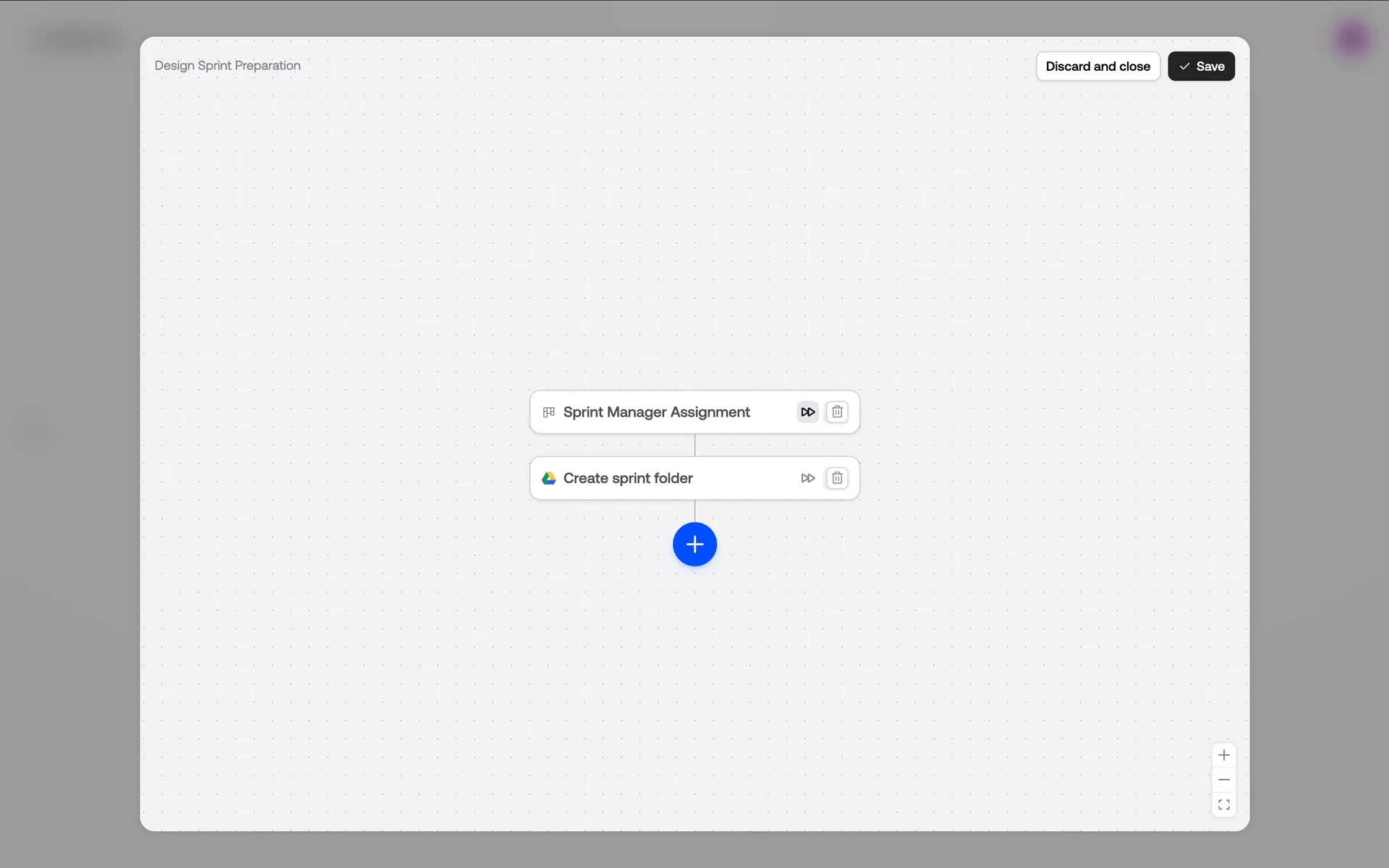Click the connector line above the plus button
This screenshot has height=868, width=1389.
694,511
